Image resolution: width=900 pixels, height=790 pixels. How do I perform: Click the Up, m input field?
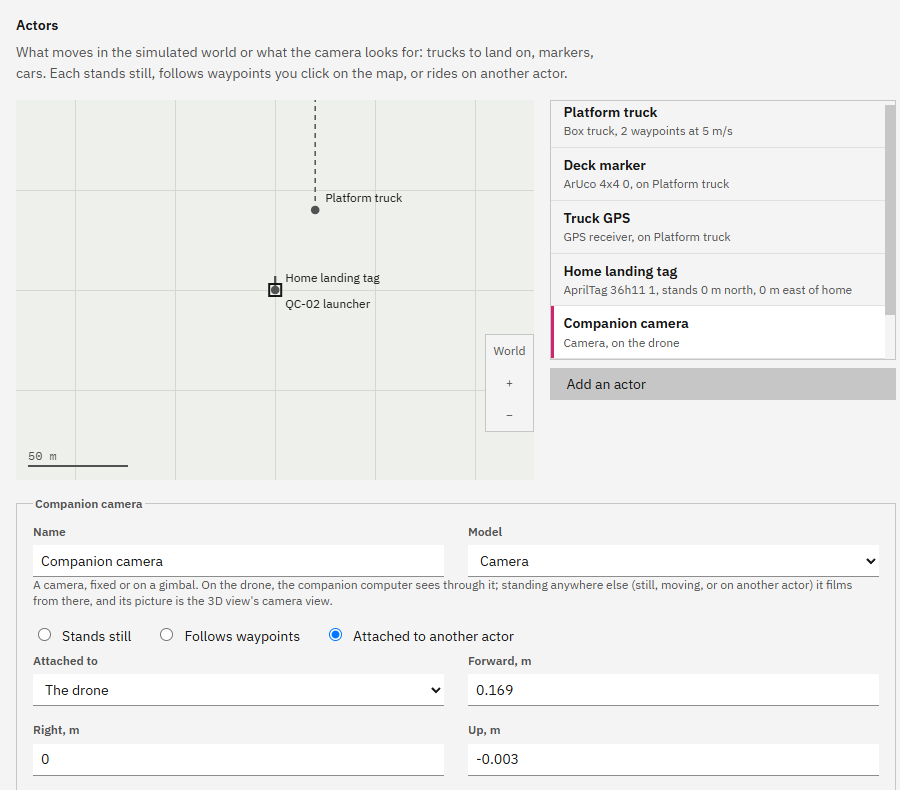(673, 759)
